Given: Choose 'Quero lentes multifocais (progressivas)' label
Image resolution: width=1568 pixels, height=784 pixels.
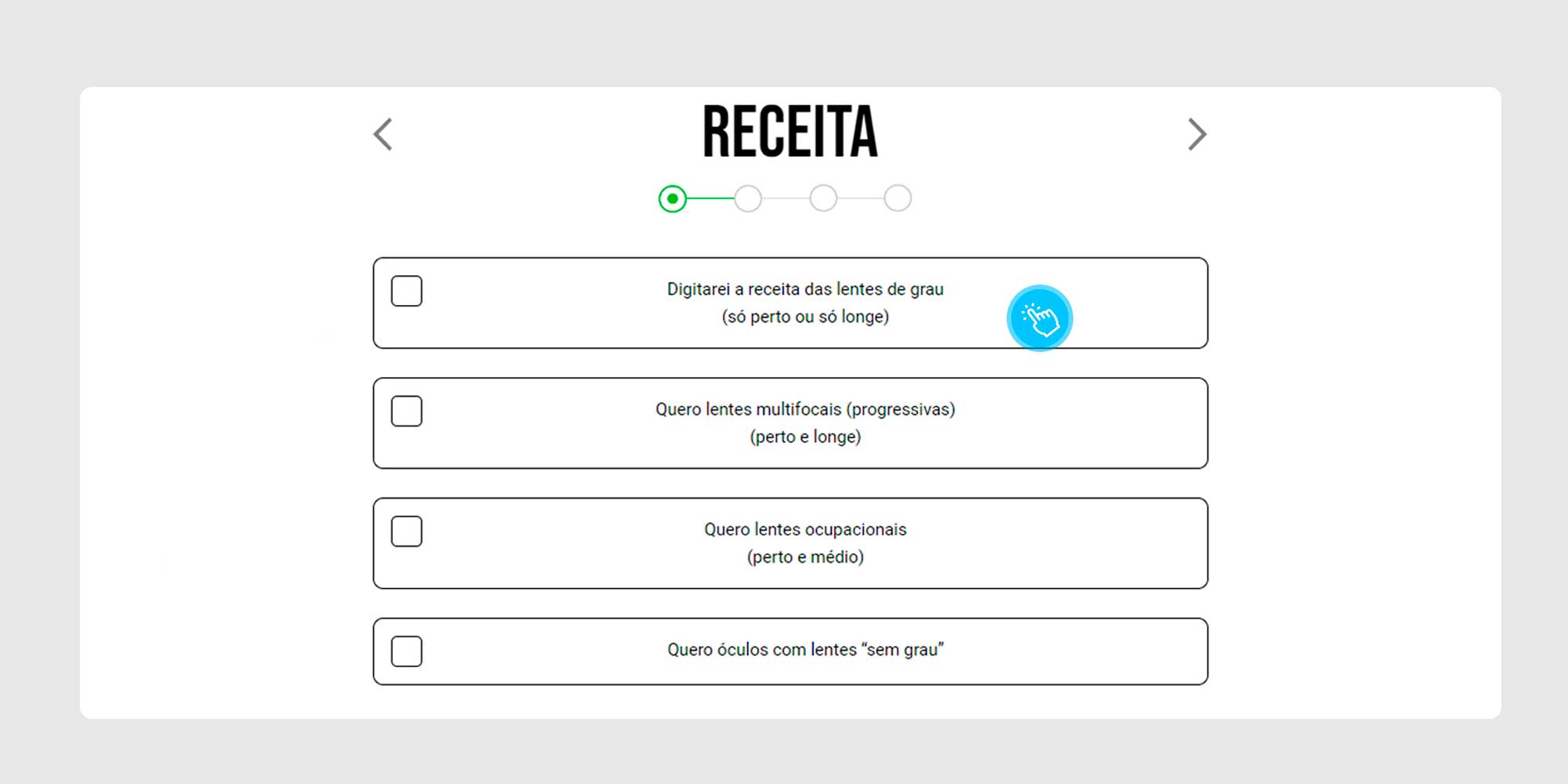Looking at the screenshot, I should (x=805, y=409).
